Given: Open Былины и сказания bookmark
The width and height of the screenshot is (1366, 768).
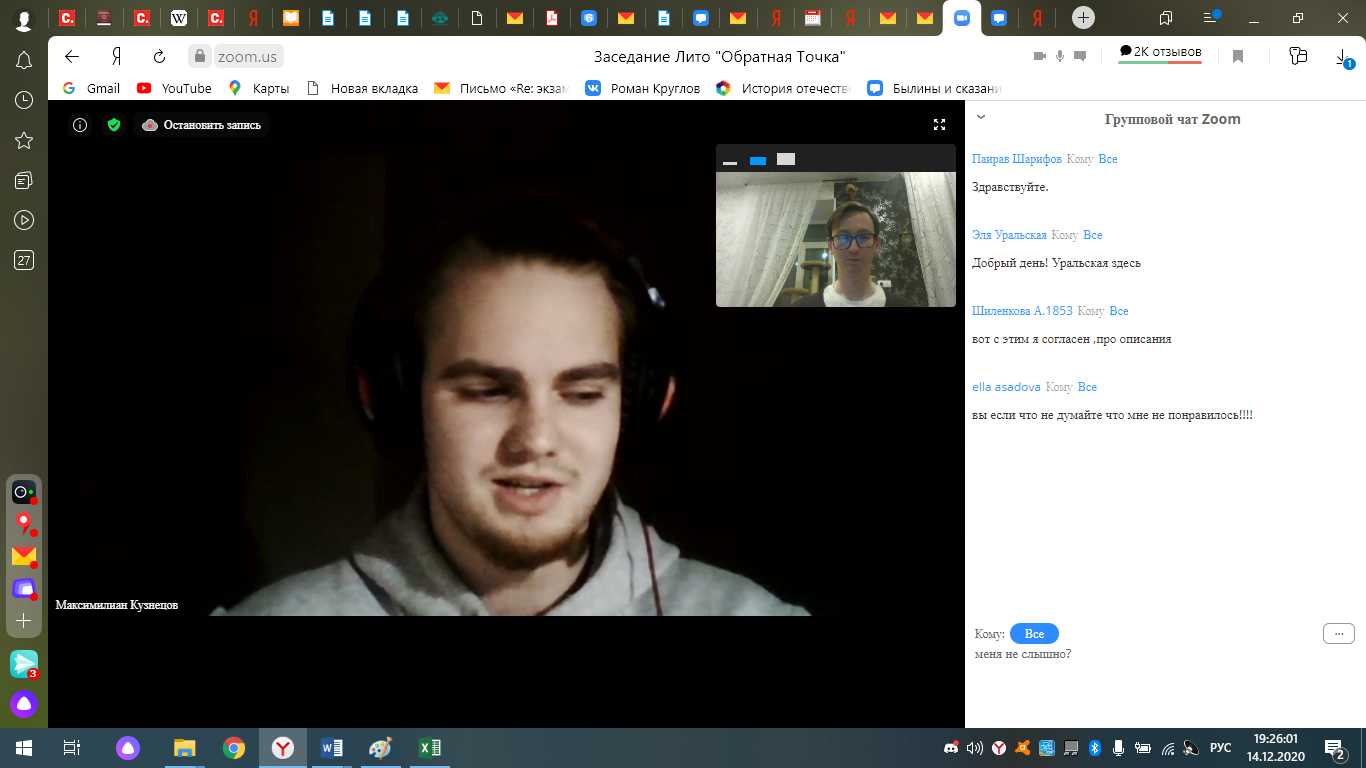Looking at the screenshot, I should (934, 88).
